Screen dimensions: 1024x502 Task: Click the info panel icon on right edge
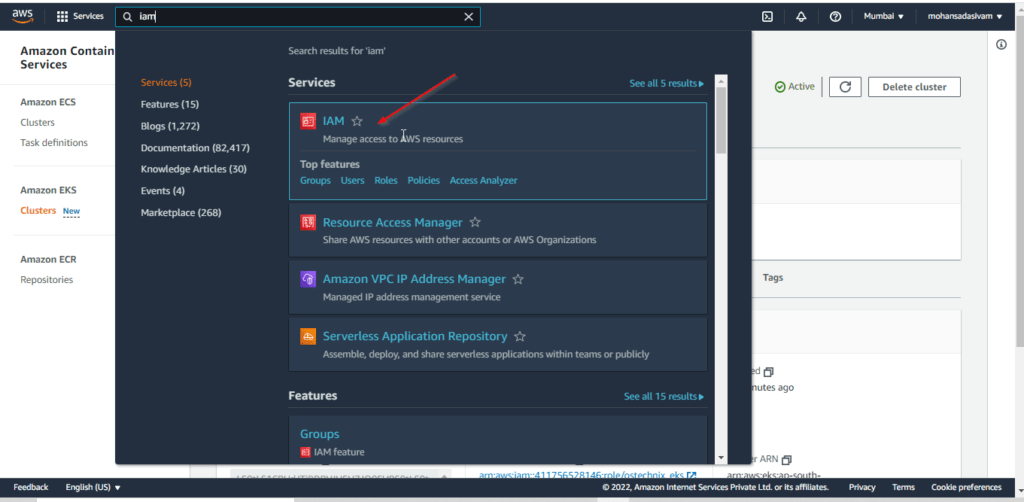click(x=1001, y=44)
